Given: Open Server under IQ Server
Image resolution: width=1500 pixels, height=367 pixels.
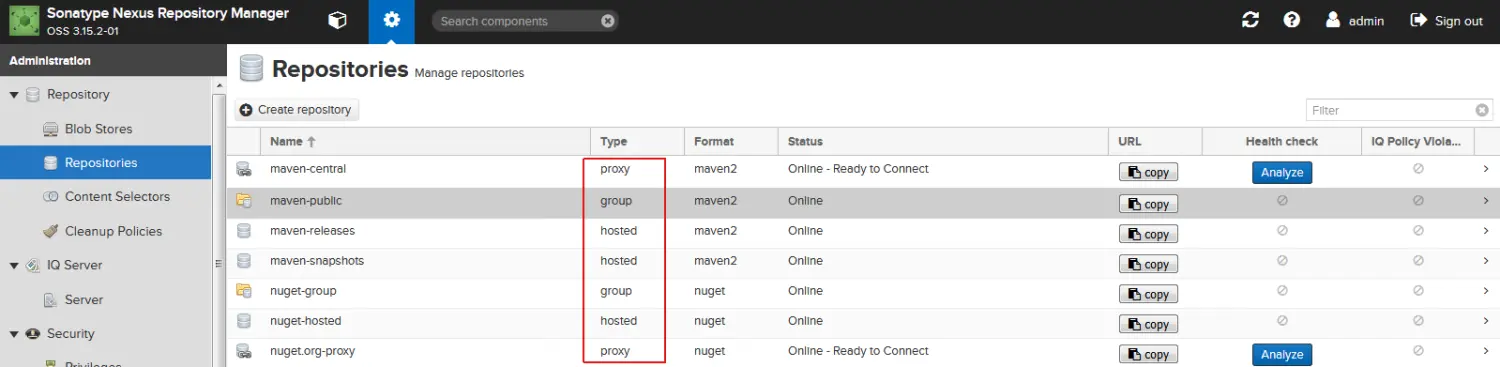Looking at the screenshot, I should (x=84, y=300).
